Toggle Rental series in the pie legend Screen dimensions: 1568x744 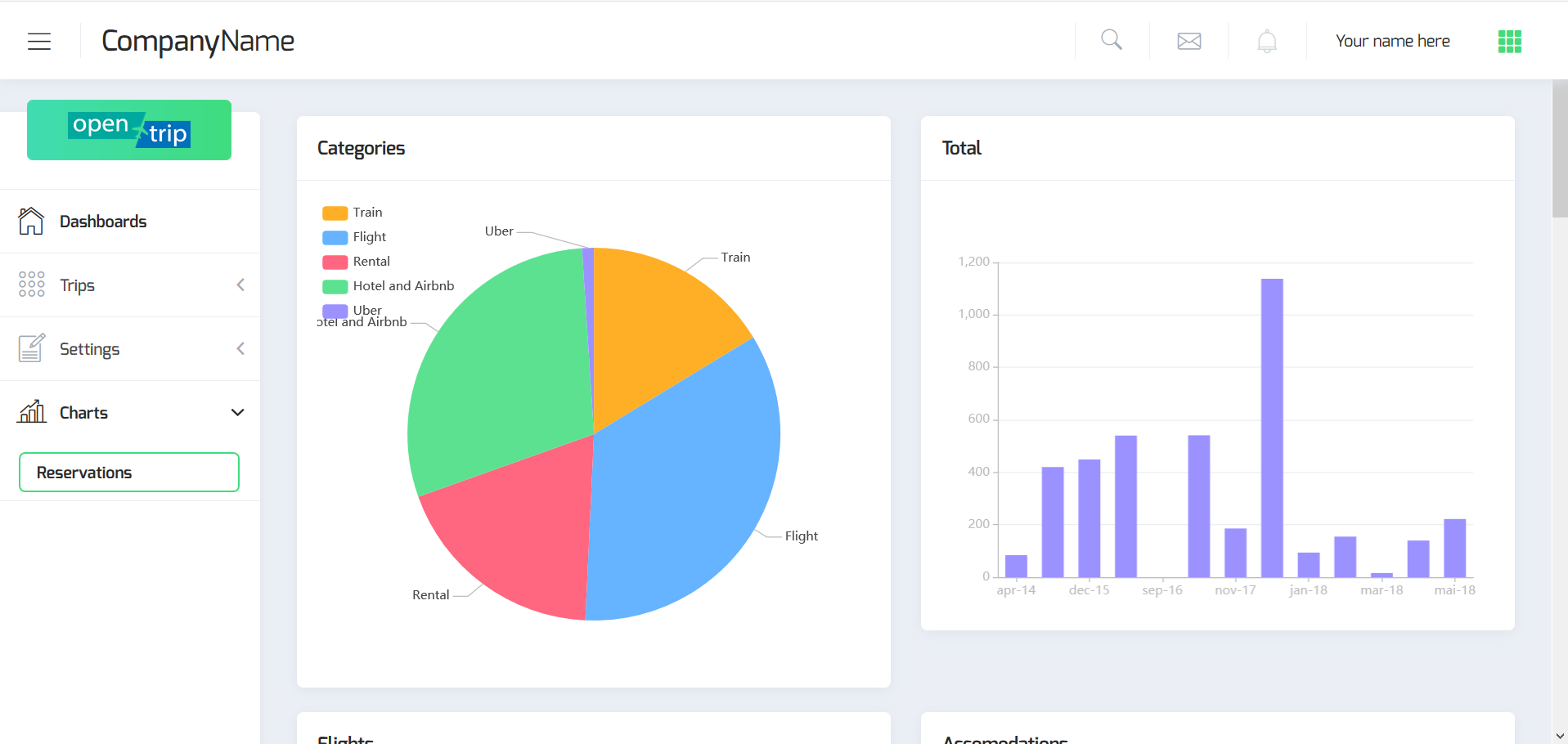356,262
